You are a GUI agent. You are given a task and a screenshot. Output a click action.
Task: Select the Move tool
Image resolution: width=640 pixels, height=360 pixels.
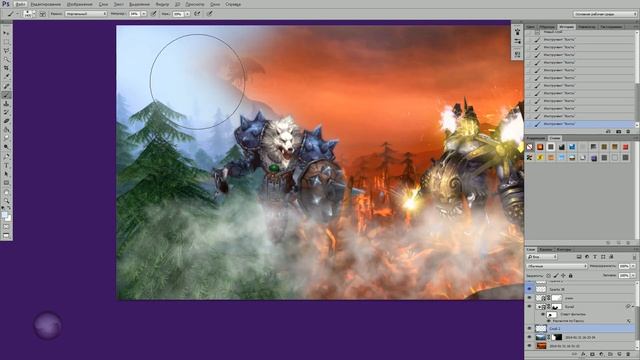pyautogui.click(x=6, y=32)
